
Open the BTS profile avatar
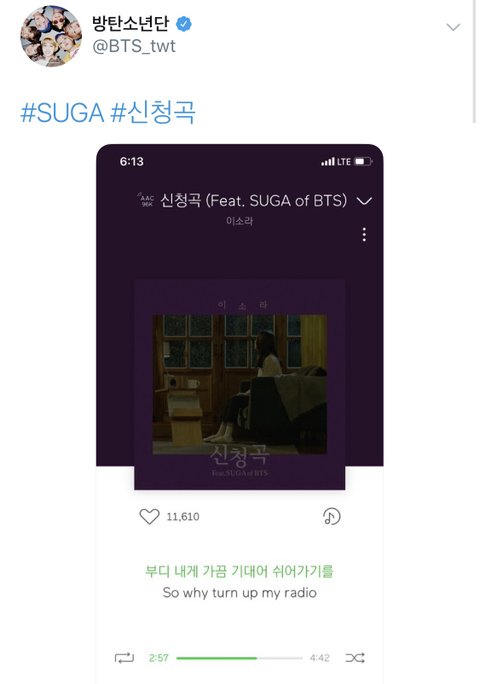pyautogui.click(x=51, y=36)
